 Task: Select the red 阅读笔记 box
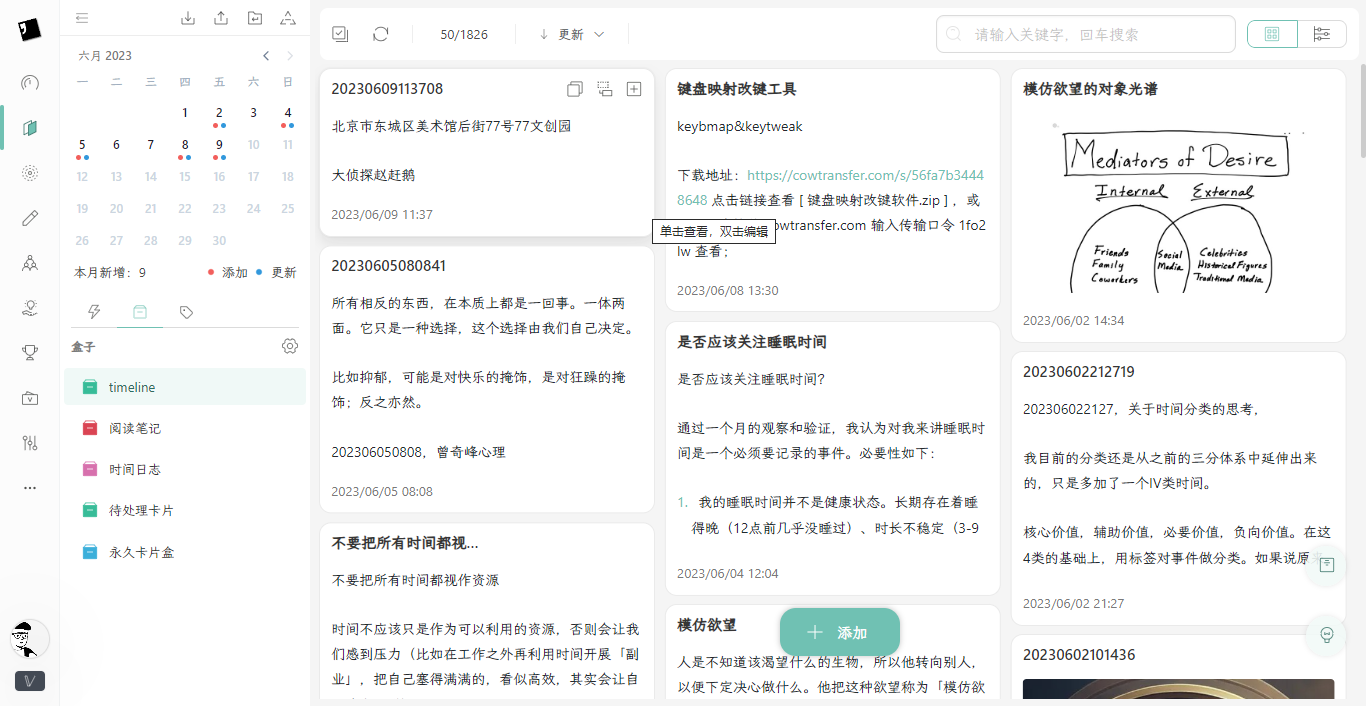134,428
